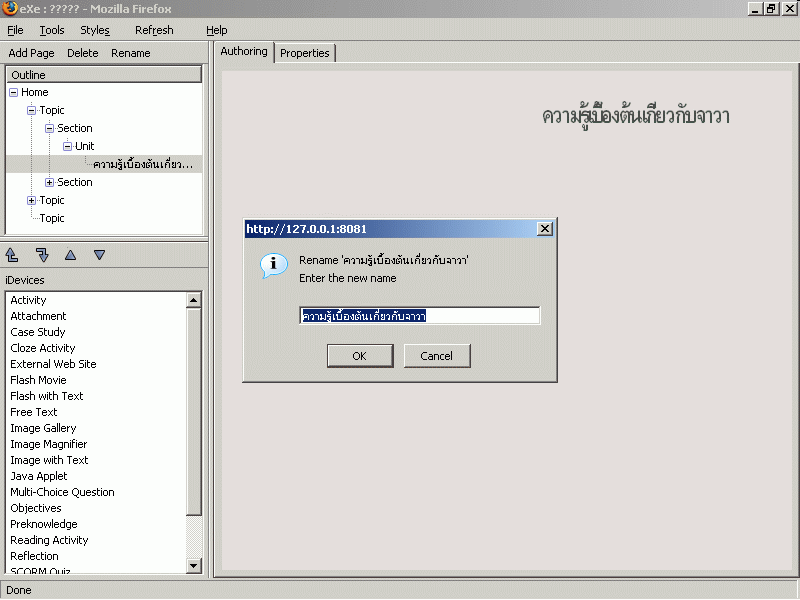800x600 pixels.
Task: Click Rename in outline toolbar
Action: coord(131,53)
